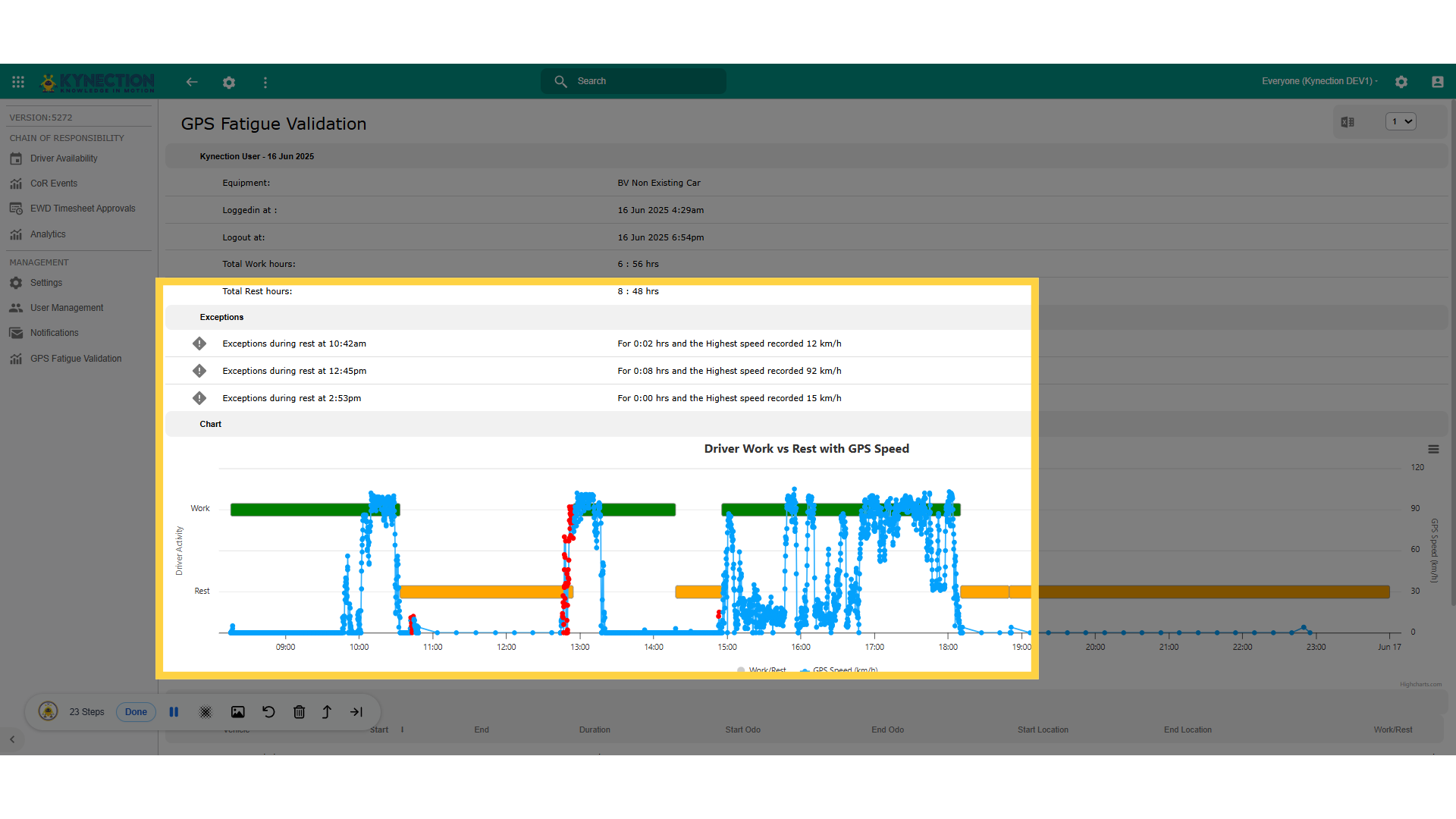
Task: Click the green Work bar starting before 09:00
Action: pos(315,510)
